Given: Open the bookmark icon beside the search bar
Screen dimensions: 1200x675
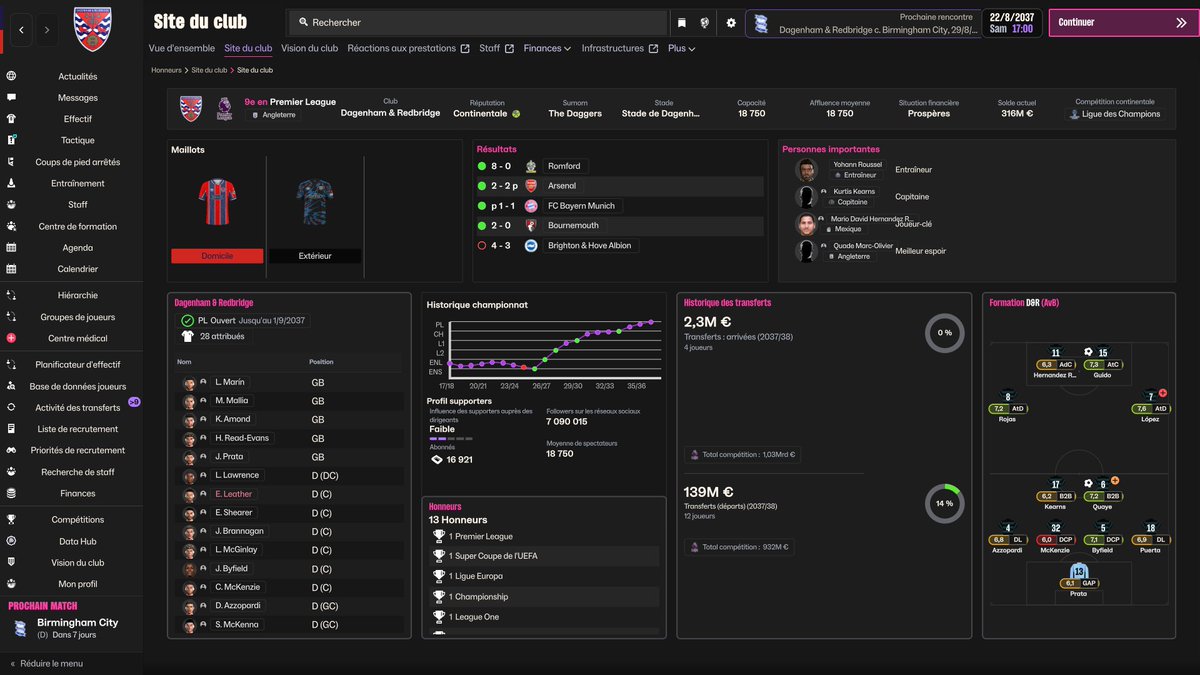Looking at the screenshot, I should [x=682, y=23].
